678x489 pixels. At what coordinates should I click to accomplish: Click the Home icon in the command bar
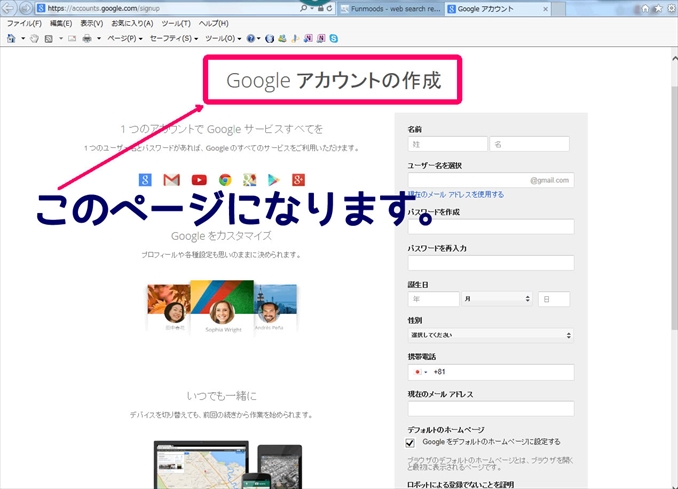(11, 38)
